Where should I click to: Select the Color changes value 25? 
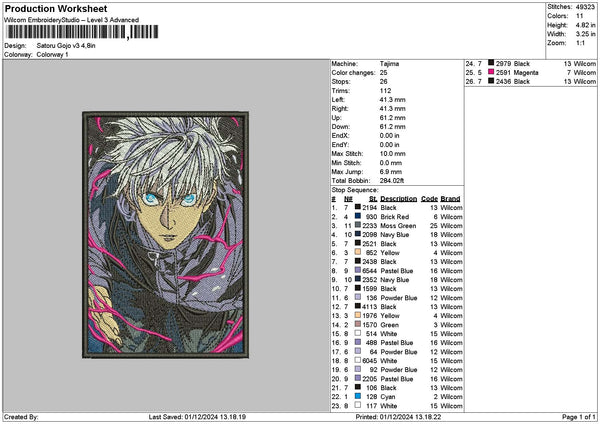coord(383,73)
